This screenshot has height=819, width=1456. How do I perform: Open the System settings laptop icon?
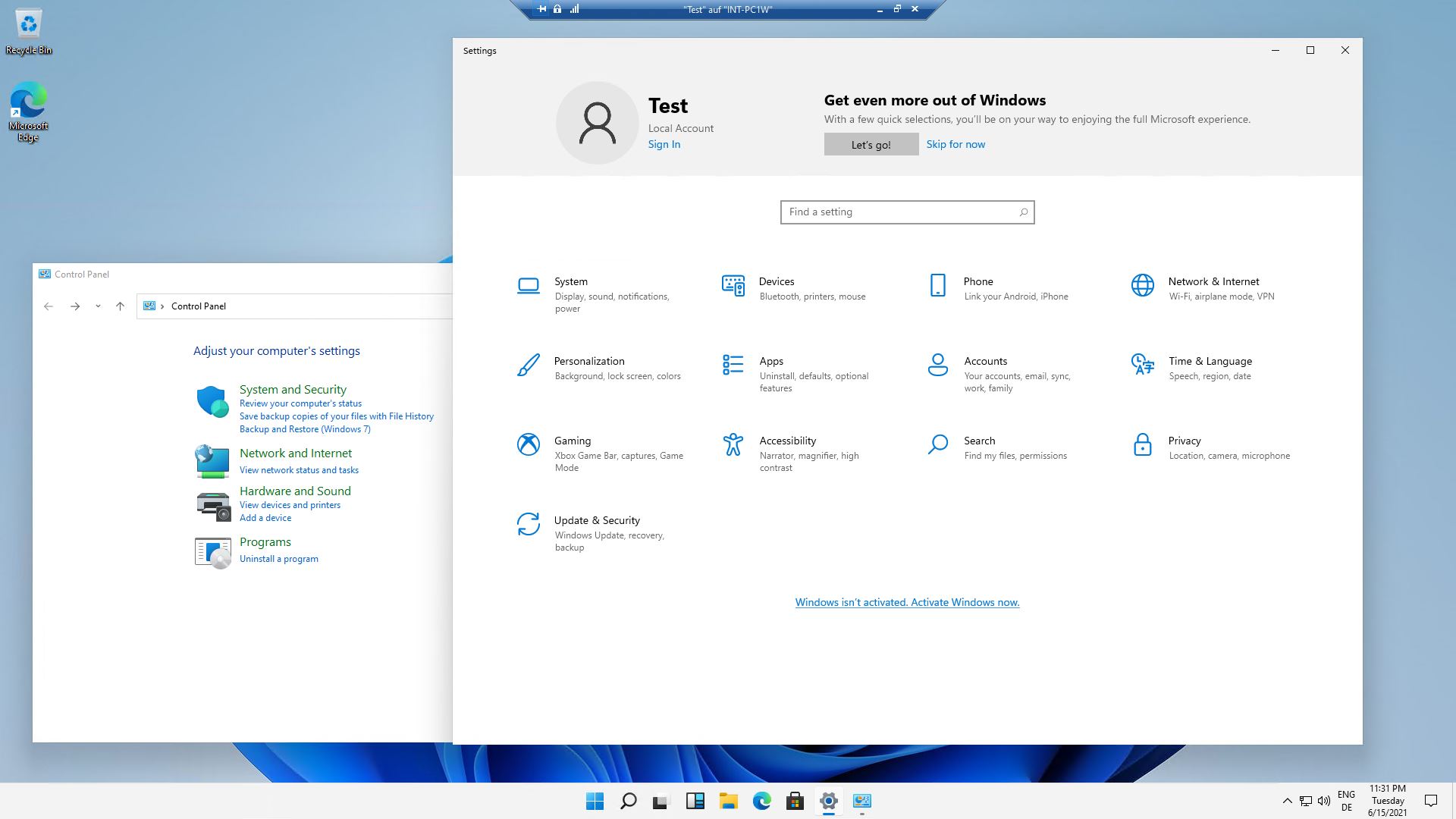click(x=529, y=286)
